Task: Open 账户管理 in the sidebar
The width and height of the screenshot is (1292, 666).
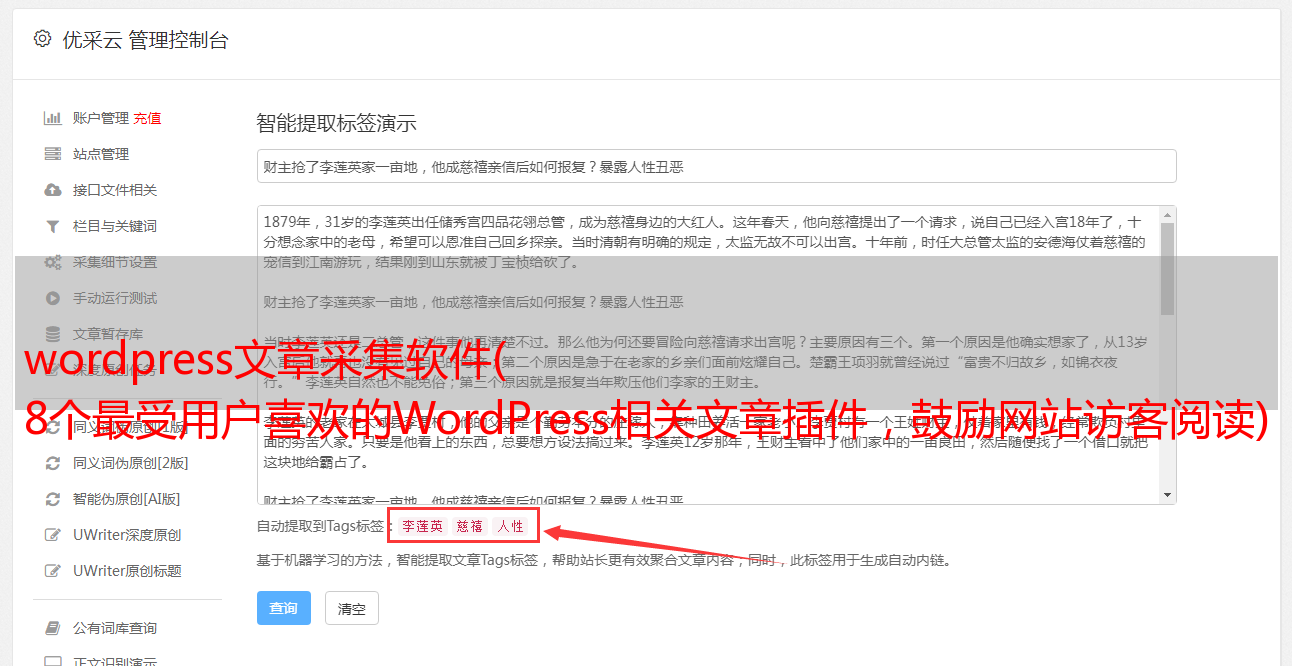Action: (x=101, y=118)
